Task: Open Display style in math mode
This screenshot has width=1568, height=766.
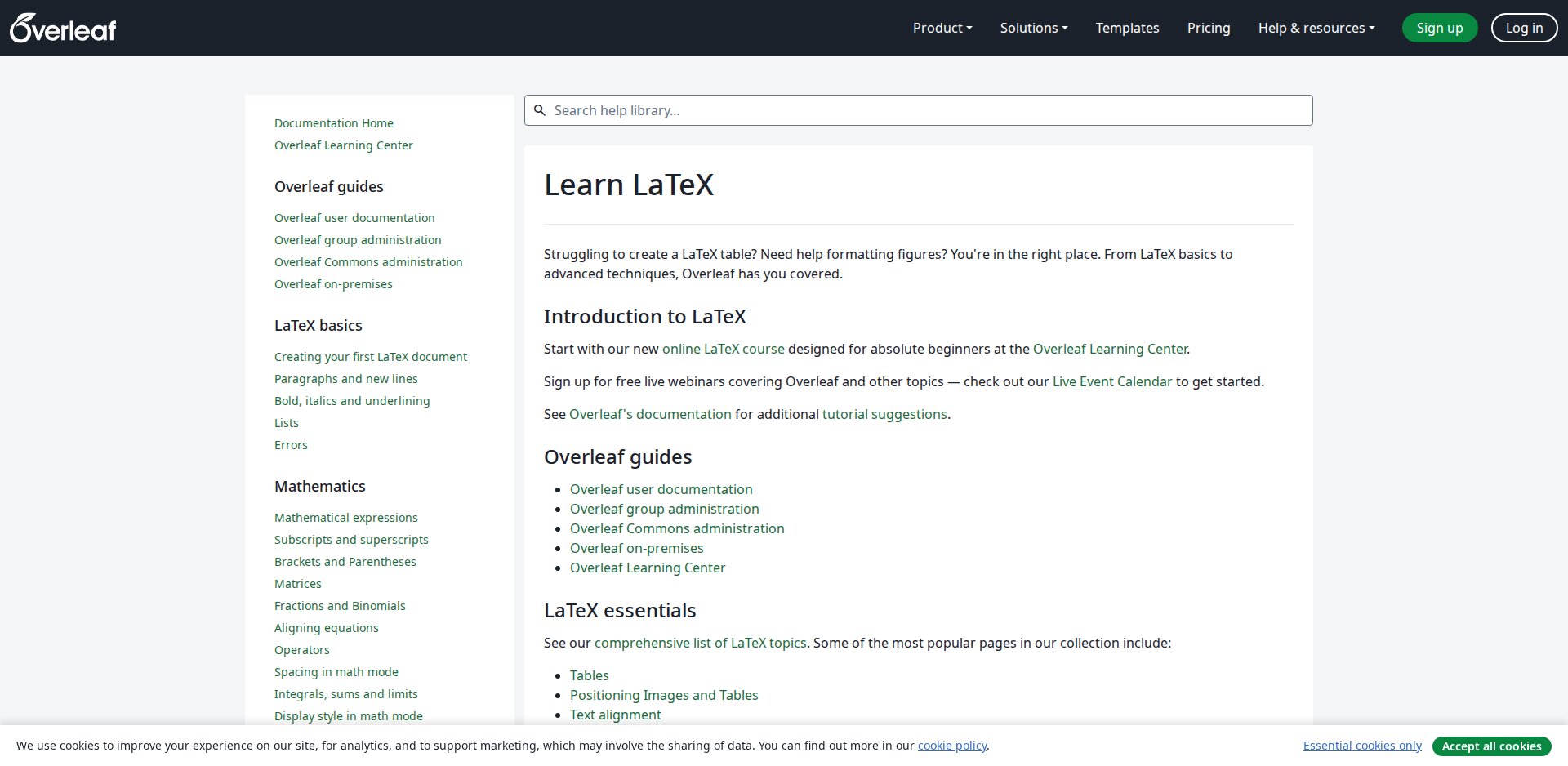Action: click(349, 716)
